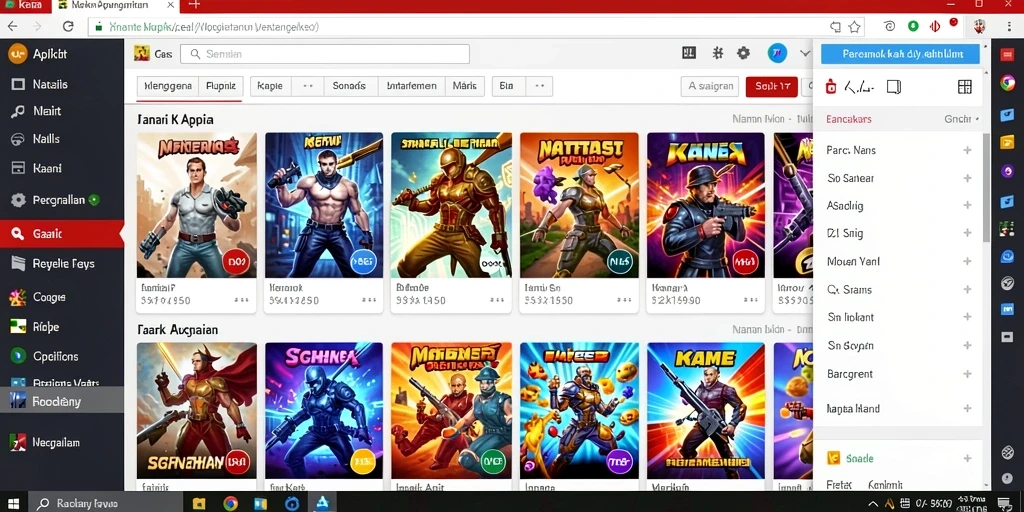Screen dimensions: 1024x512
Task: Bookmark page with the star icon
Action: point(854,27)
